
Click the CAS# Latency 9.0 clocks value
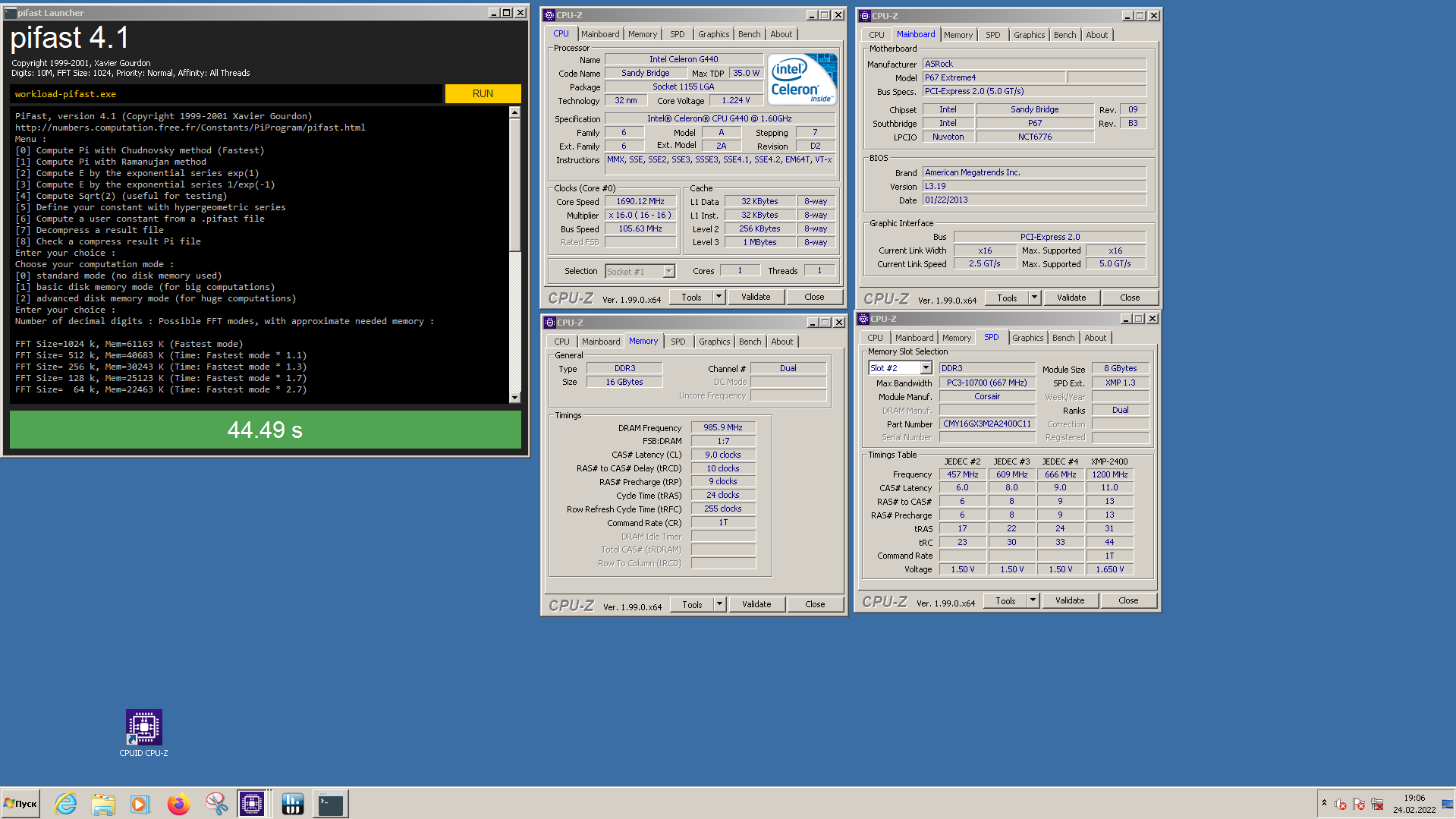coord(723,455)
